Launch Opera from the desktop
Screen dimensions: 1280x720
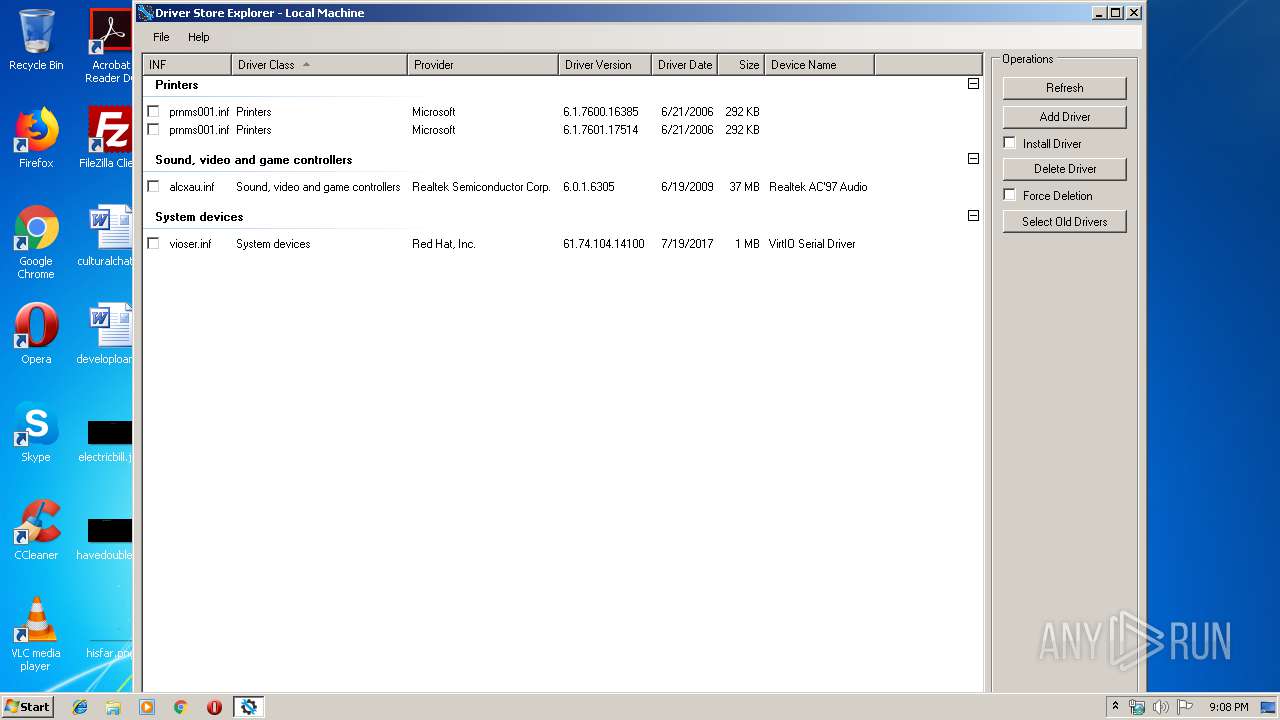pyautogui.click(x=36, y=334)
